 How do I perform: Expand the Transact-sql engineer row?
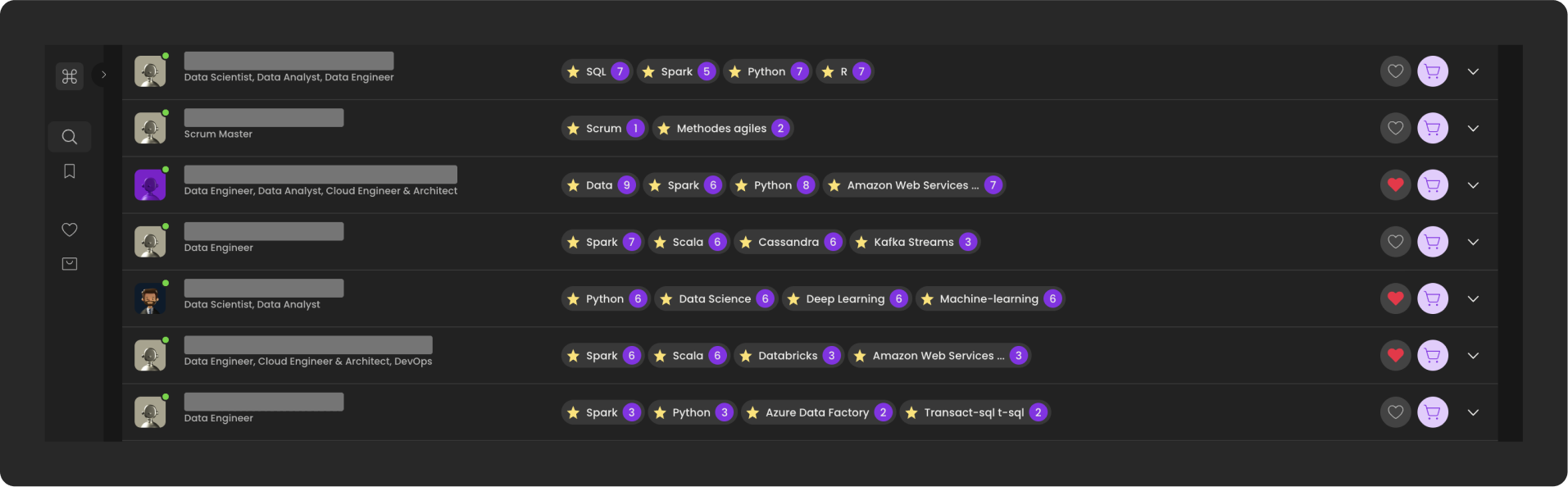tap(1473, 412)
